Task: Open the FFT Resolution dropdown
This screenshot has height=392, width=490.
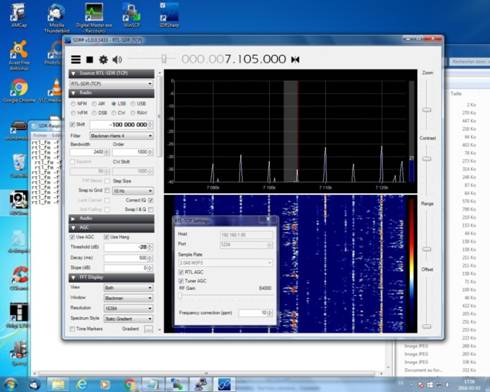Action: click(x=128, y=308)
